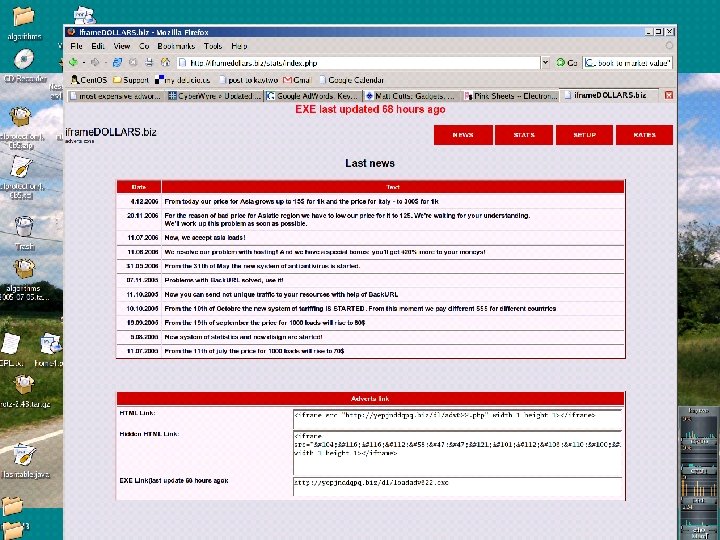Open the Tools menu
Screen dimensions: 720x540
(213, 46)
